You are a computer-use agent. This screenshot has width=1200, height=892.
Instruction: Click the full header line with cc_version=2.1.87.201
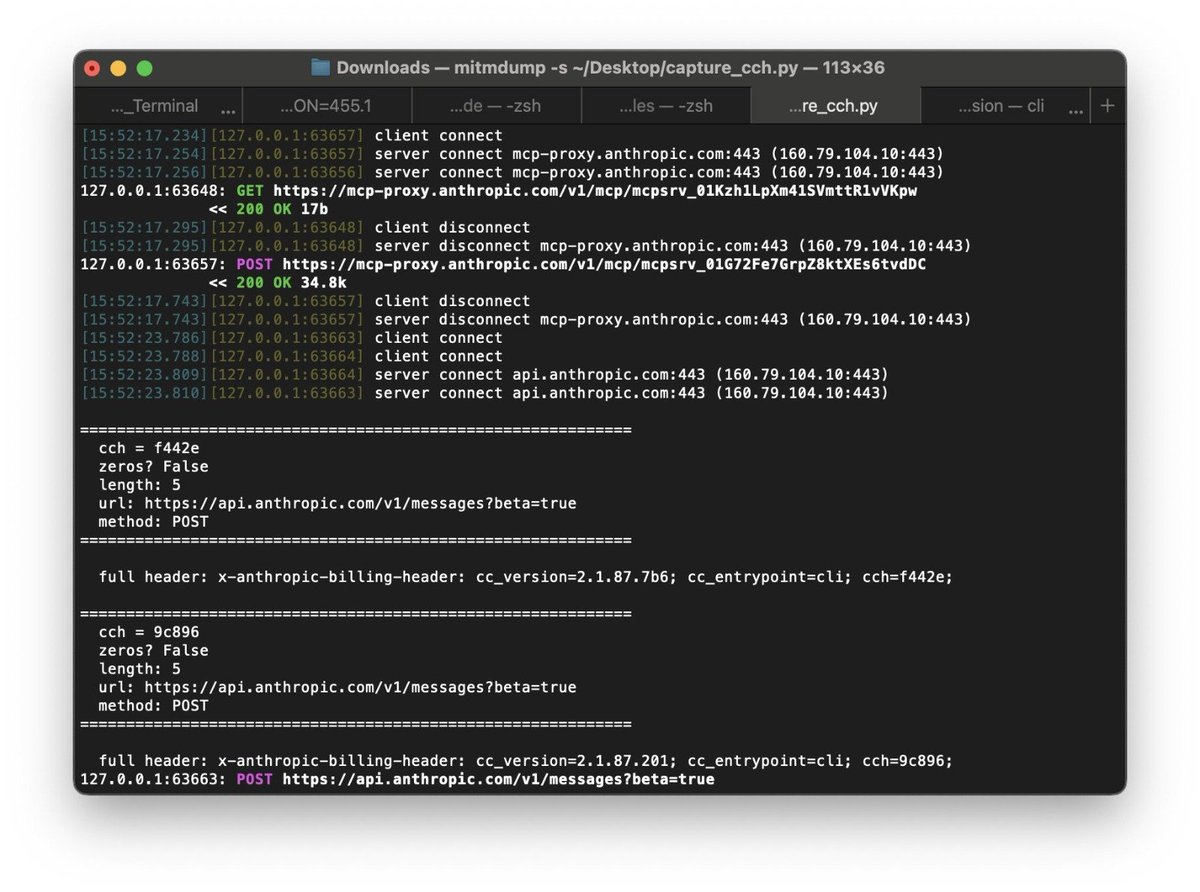tap(526, 760)
